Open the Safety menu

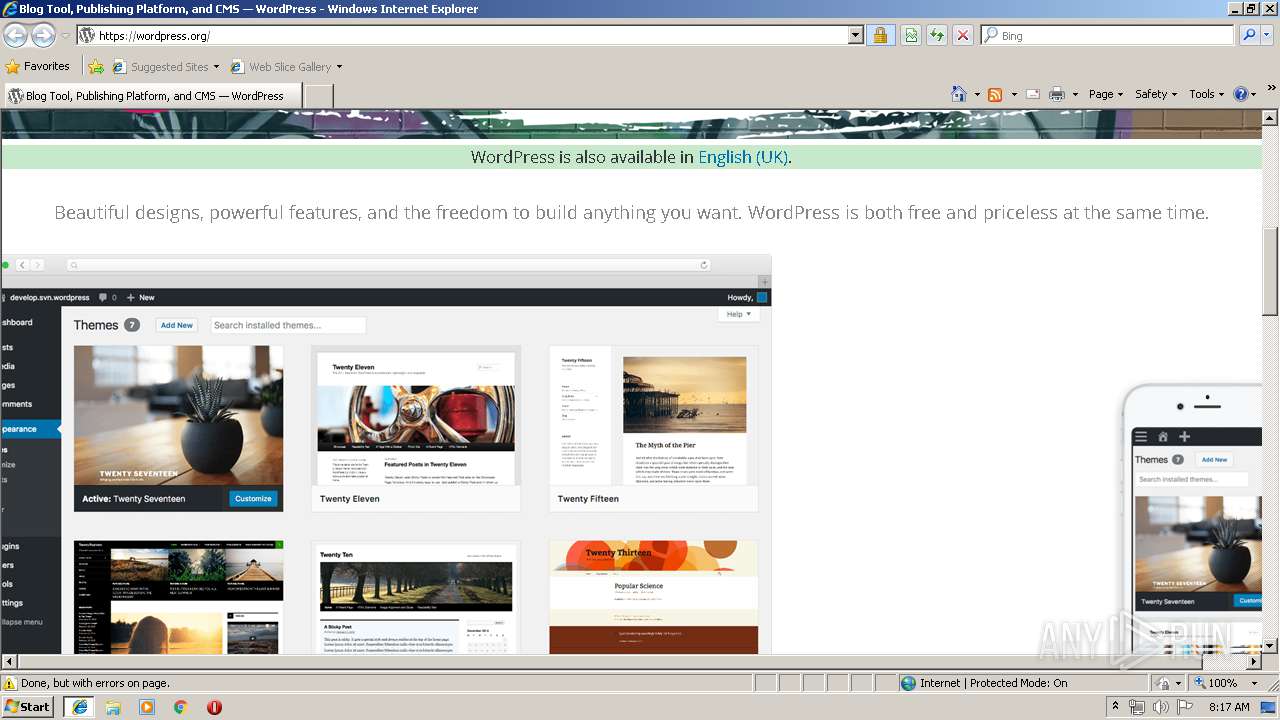coord(1157,94)
